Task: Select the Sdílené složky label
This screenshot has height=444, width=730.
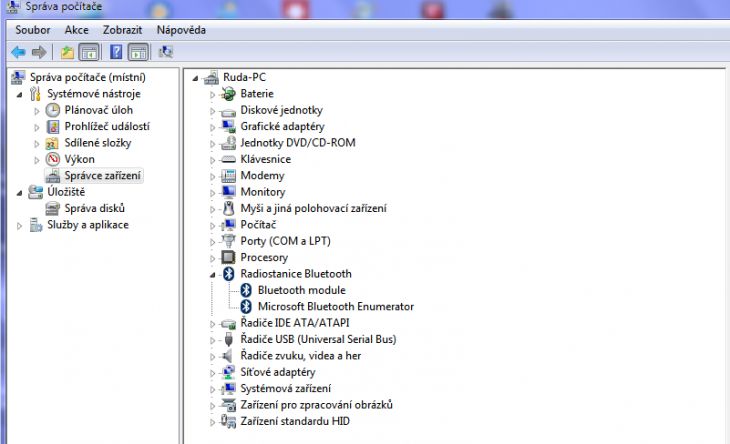Action: pyautogui.click(x=98, y=143)
